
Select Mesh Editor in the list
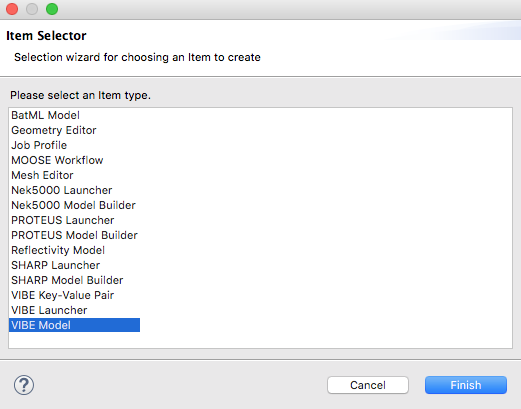42,175
